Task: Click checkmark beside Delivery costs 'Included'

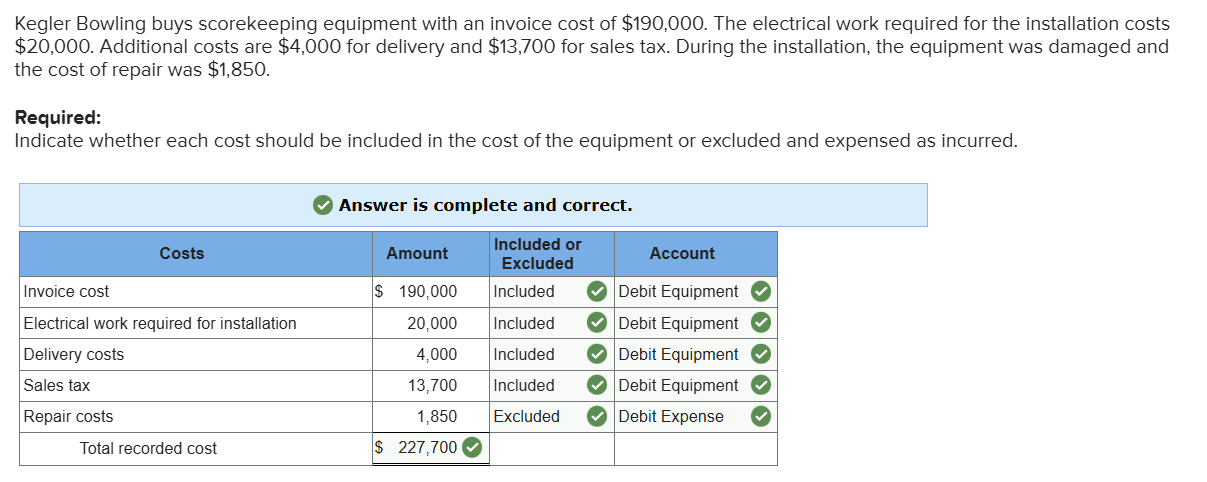Action: click(596, 354)
